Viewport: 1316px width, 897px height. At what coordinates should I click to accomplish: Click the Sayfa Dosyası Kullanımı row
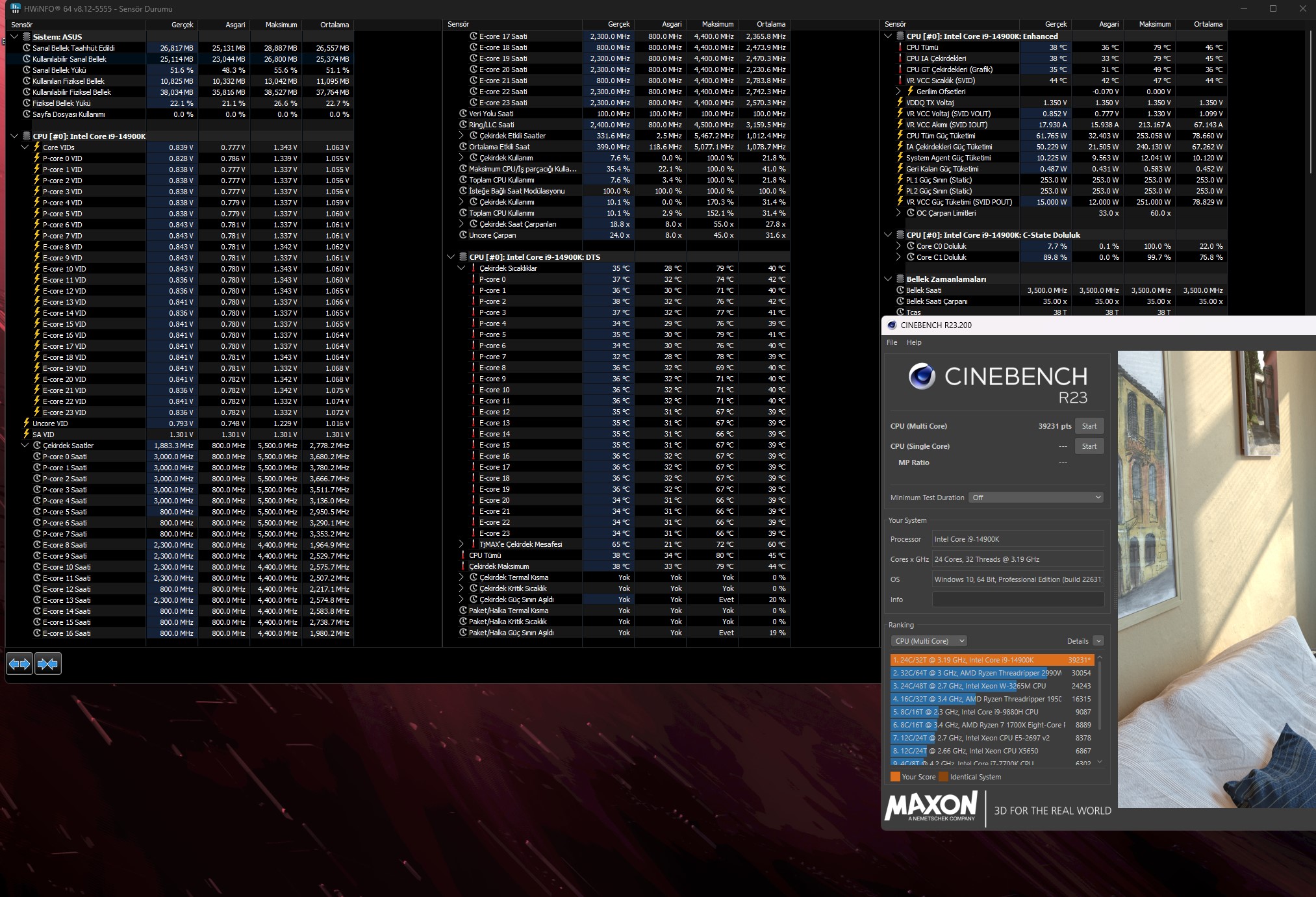pyautogui.click(x=180, y=114)
